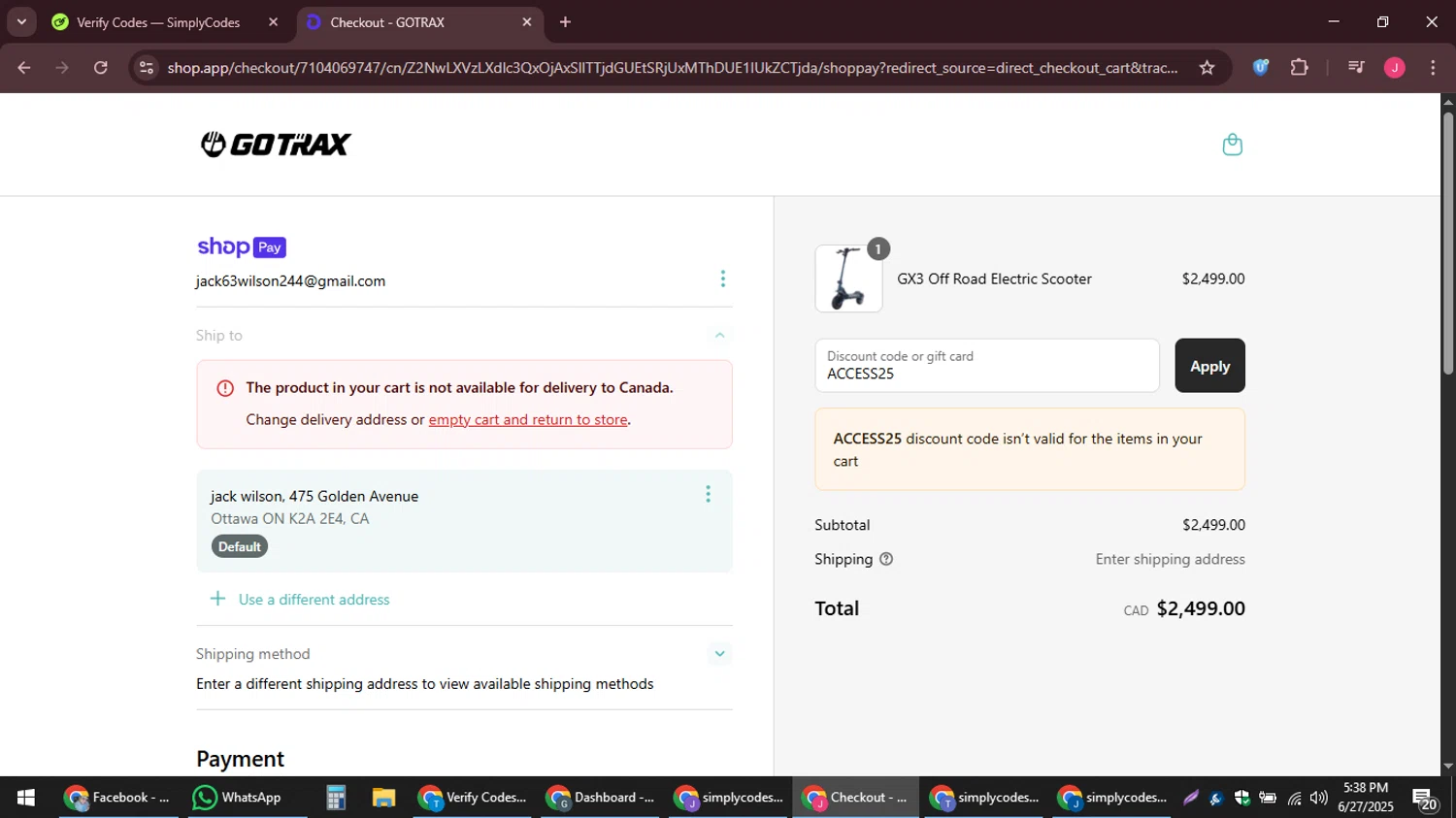The width and height of the screenshot is (1456, 818).
Task: Go back to previous page
Action: (x=24, y=68)
